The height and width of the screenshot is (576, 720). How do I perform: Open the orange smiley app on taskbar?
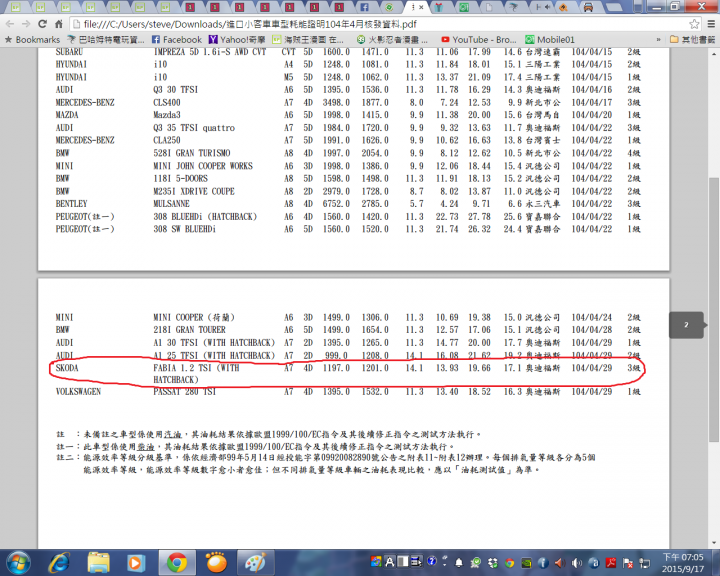[216, 563]
